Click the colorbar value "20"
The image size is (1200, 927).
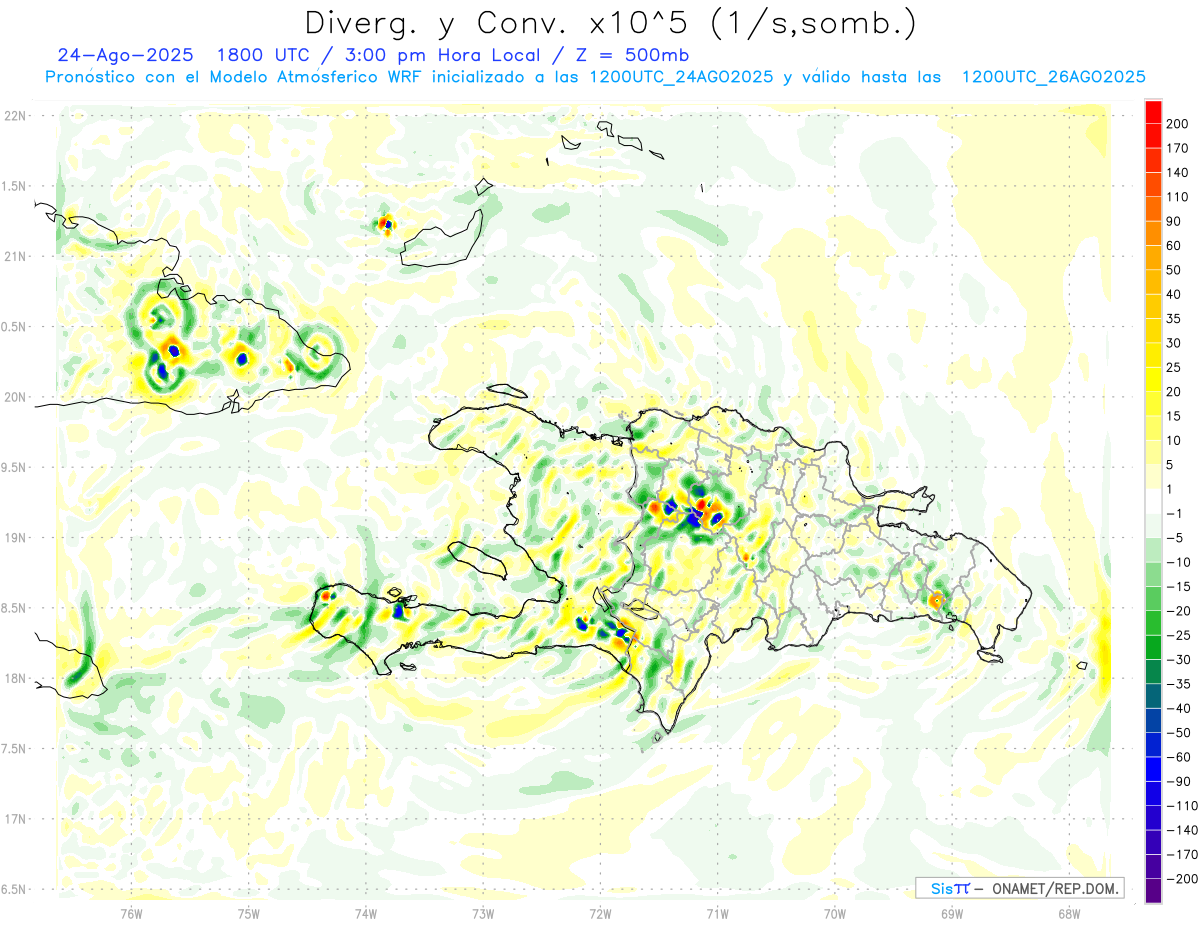1175,392
